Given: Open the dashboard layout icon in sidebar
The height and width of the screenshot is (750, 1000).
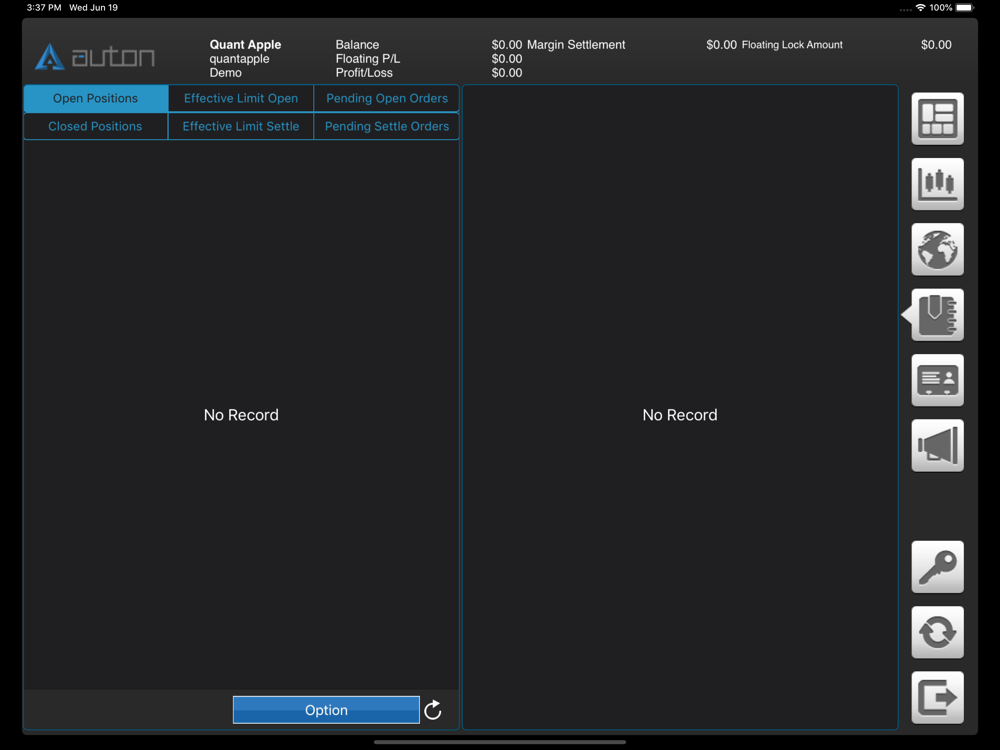Looking at the screenshot, I should coord(937,119).
